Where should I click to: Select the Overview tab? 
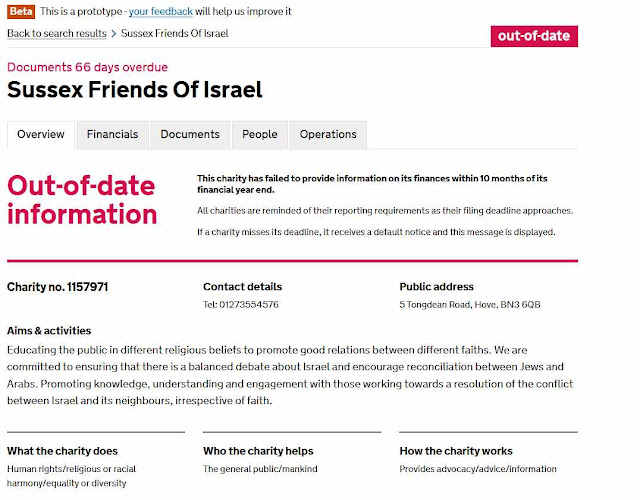[41, 135]
